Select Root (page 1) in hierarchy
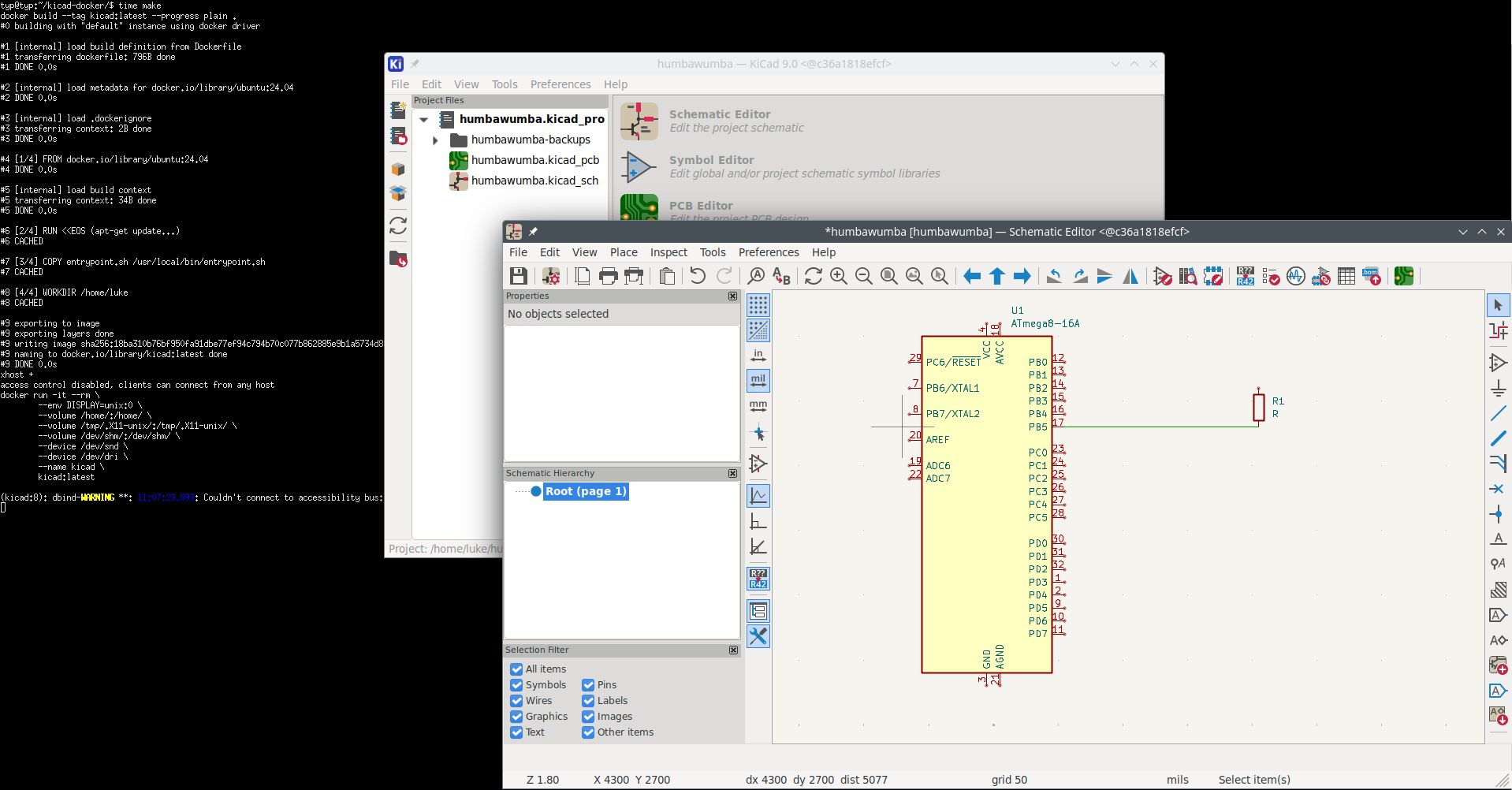This screenshot has height=790, width=1512. tap(585, 491)
